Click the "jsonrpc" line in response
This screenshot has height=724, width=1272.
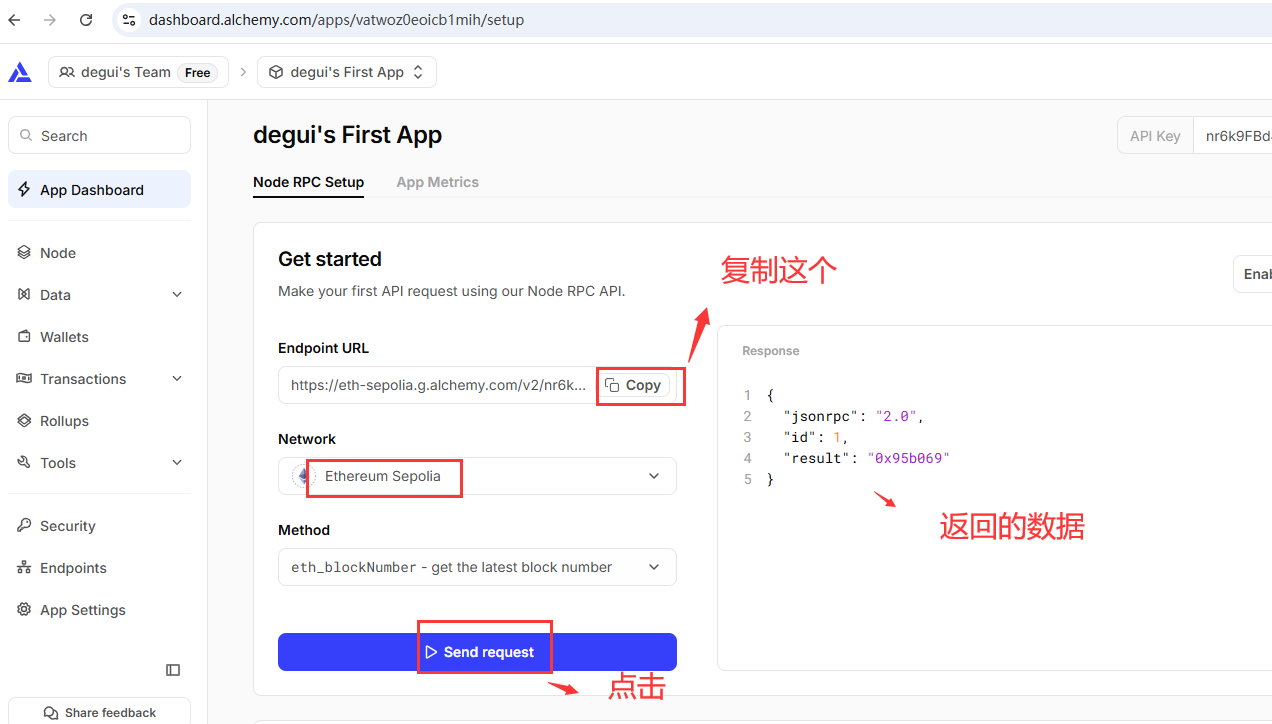coord(854,416)
